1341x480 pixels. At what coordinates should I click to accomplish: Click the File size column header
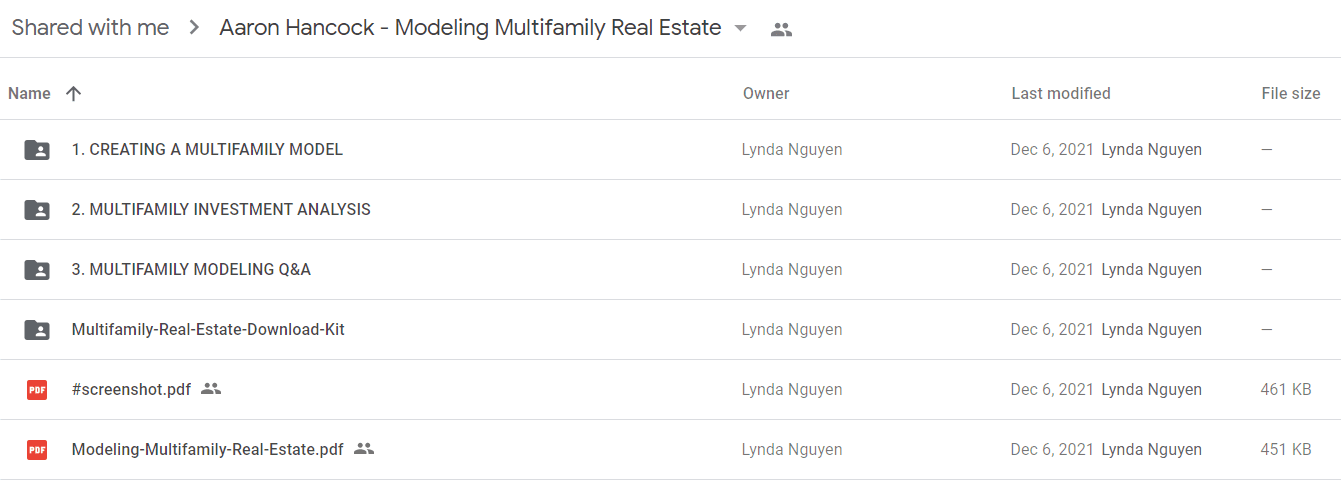click(1291, 93)
